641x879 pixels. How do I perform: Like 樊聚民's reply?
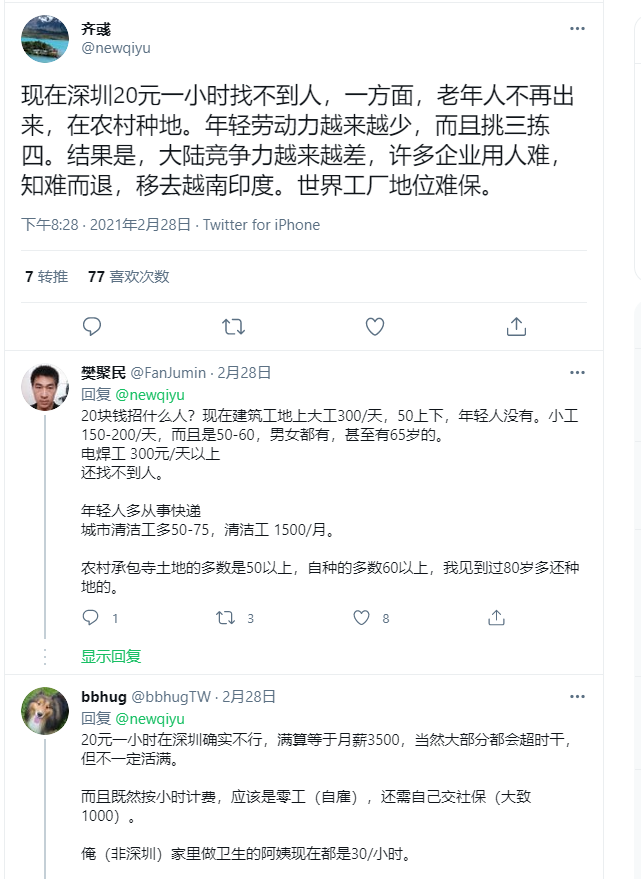pyautogui.click(x=362, y=618)
